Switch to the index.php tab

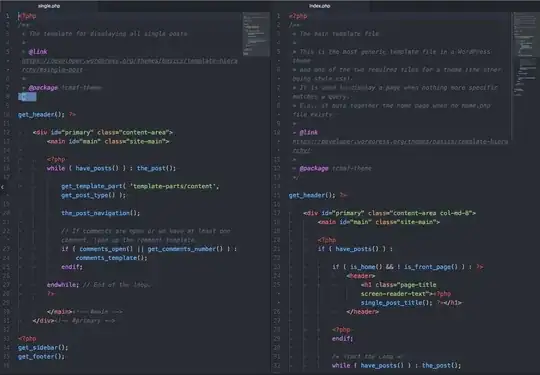[x=320, y=6]
